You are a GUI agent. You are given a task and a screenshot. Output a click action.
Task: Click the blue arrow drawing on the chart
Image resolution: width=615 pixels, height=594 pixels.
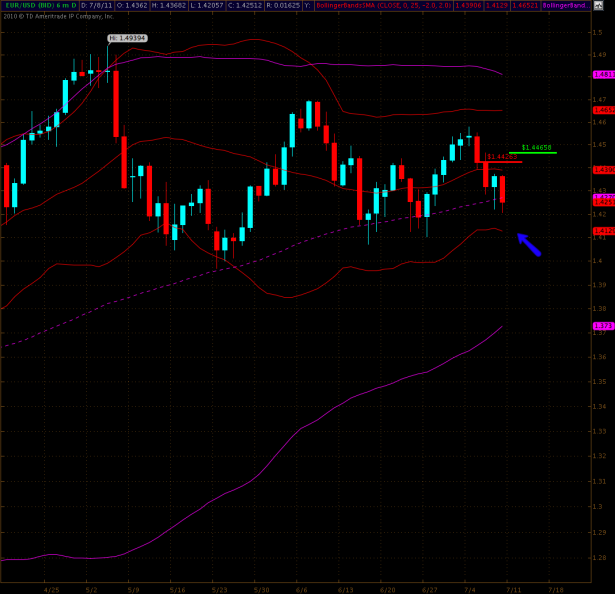(529, 244)
